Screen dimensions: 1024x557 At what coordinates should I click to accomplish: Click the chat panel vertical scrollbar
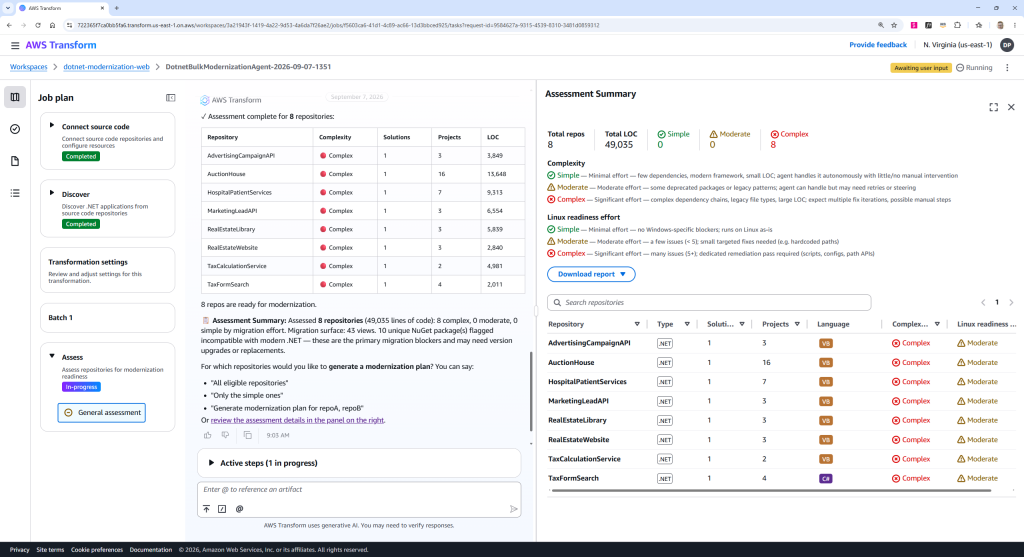pos(531,392)
